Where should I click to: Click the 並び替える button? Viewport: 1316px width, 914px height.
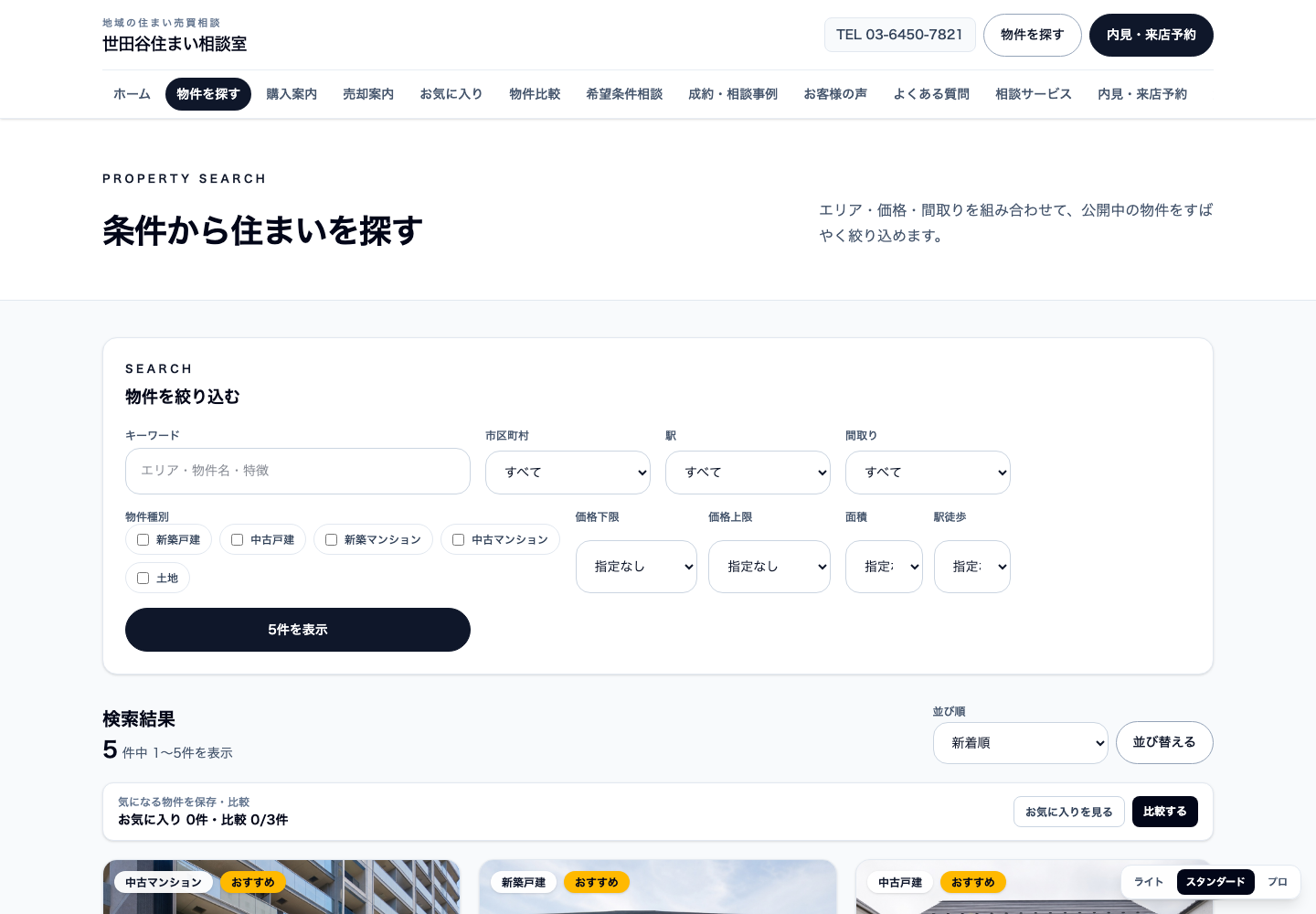coord(1164,742)
